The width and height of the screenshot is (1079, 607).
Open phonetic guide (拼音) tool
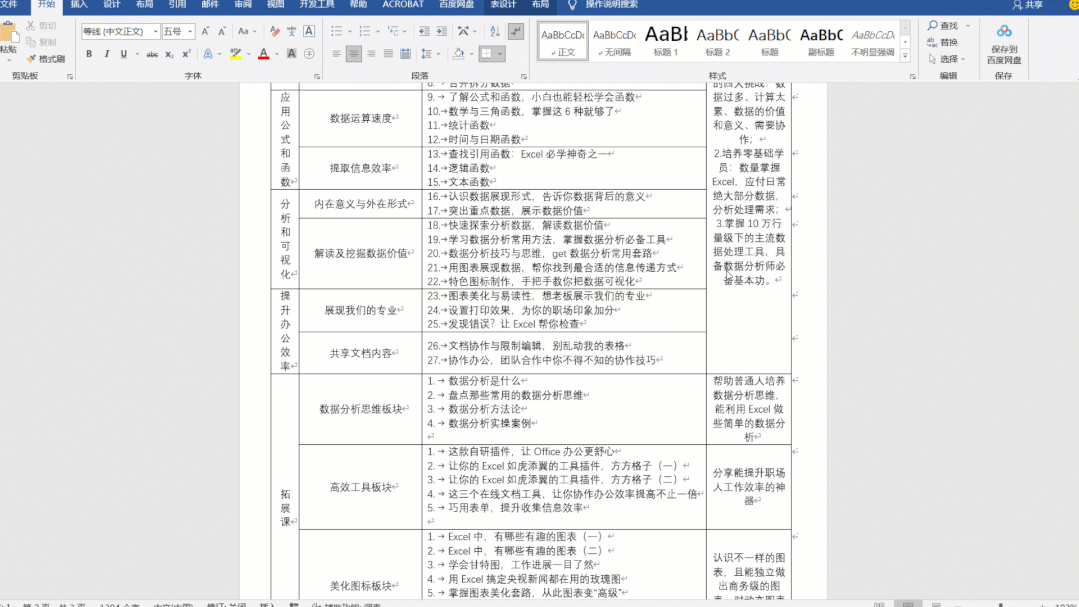[292, 32]
